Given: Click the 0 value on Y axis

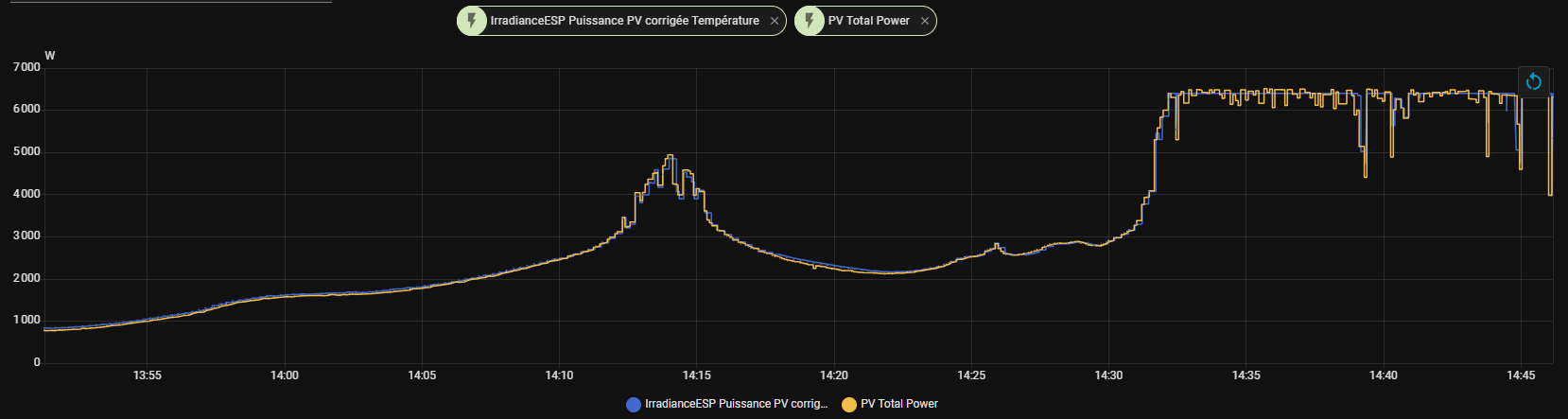Looking at the screenshot, I should click(37, 362).
